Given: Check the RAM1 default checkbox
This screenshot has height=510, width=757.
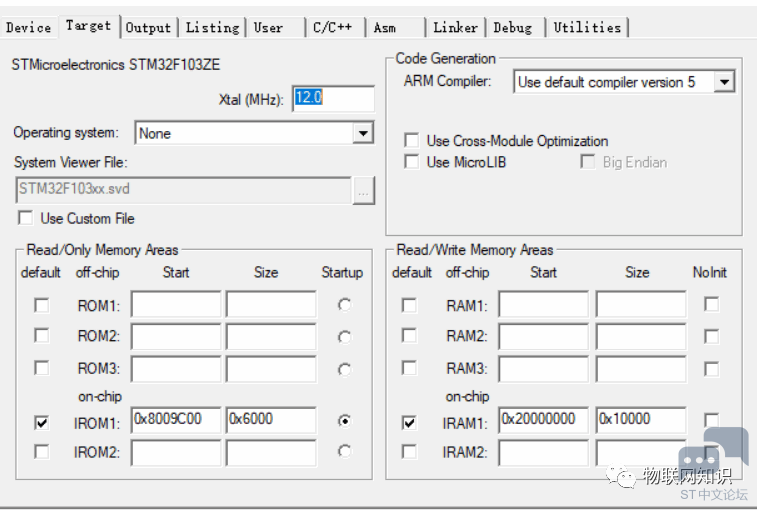Looking at the screenshot, I should (409, 305).
